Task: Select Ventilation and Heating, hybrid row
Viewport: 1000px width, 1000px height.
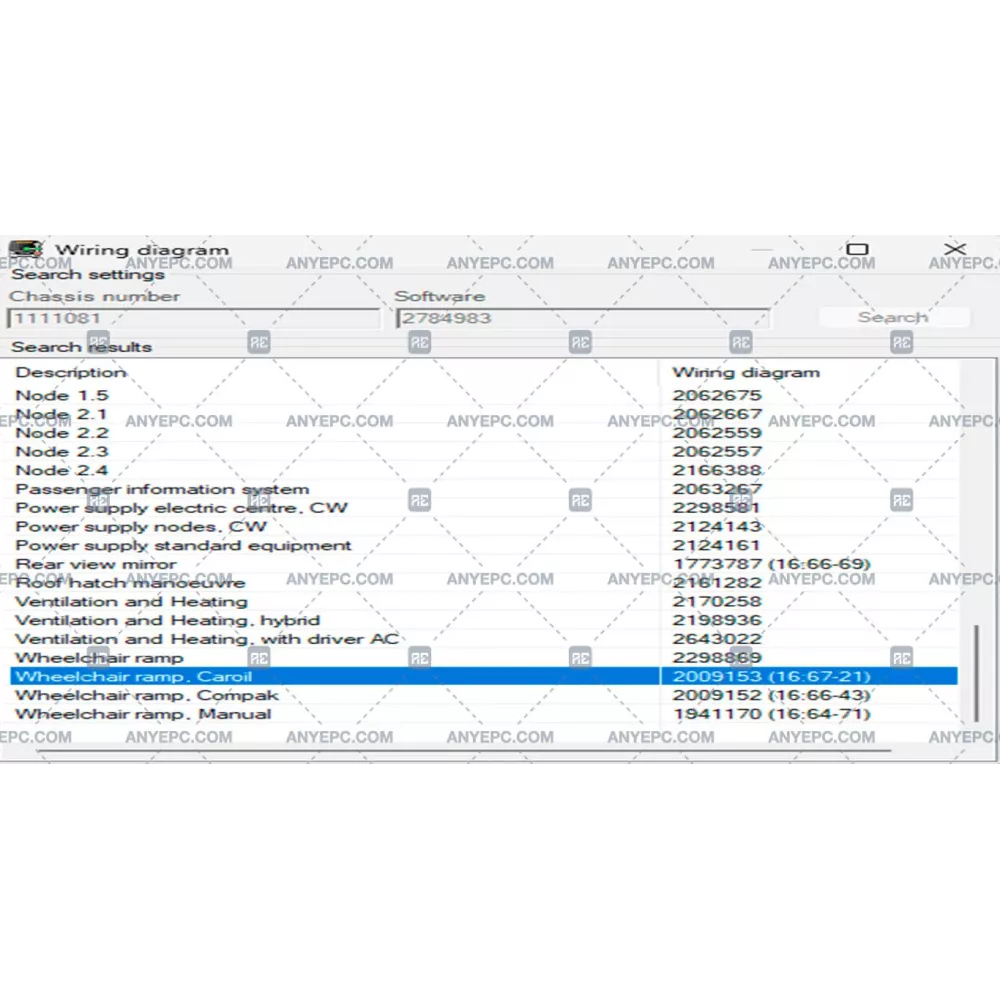Action: [167, 620]
